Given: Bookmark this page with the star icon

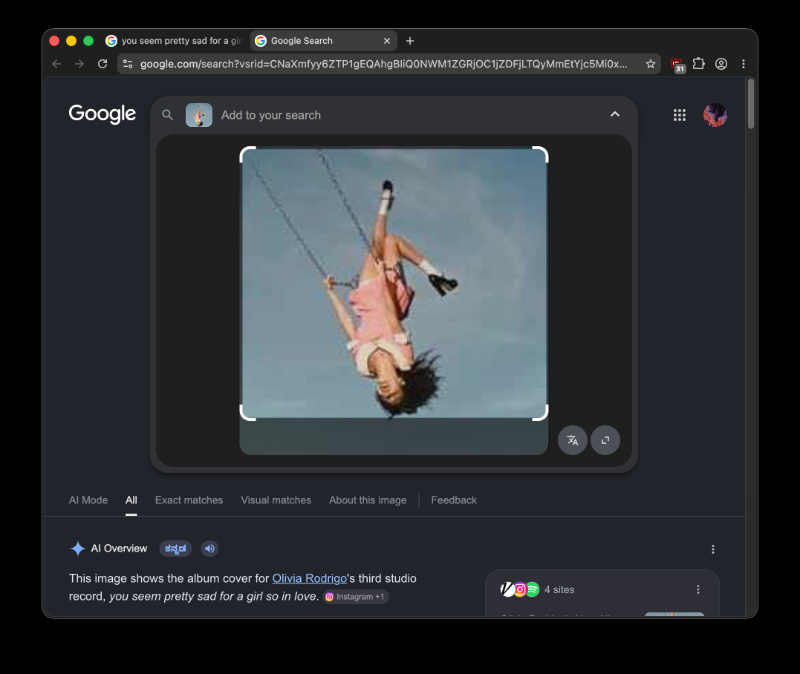Looking at the screenshot, I should pos(651,64).
